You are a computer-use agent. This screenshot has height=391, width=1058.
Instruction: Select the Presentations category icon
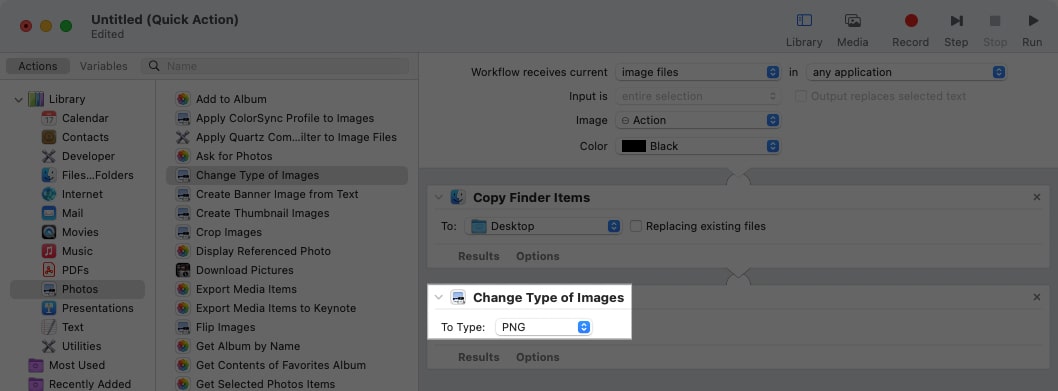[x=49, y=308]
